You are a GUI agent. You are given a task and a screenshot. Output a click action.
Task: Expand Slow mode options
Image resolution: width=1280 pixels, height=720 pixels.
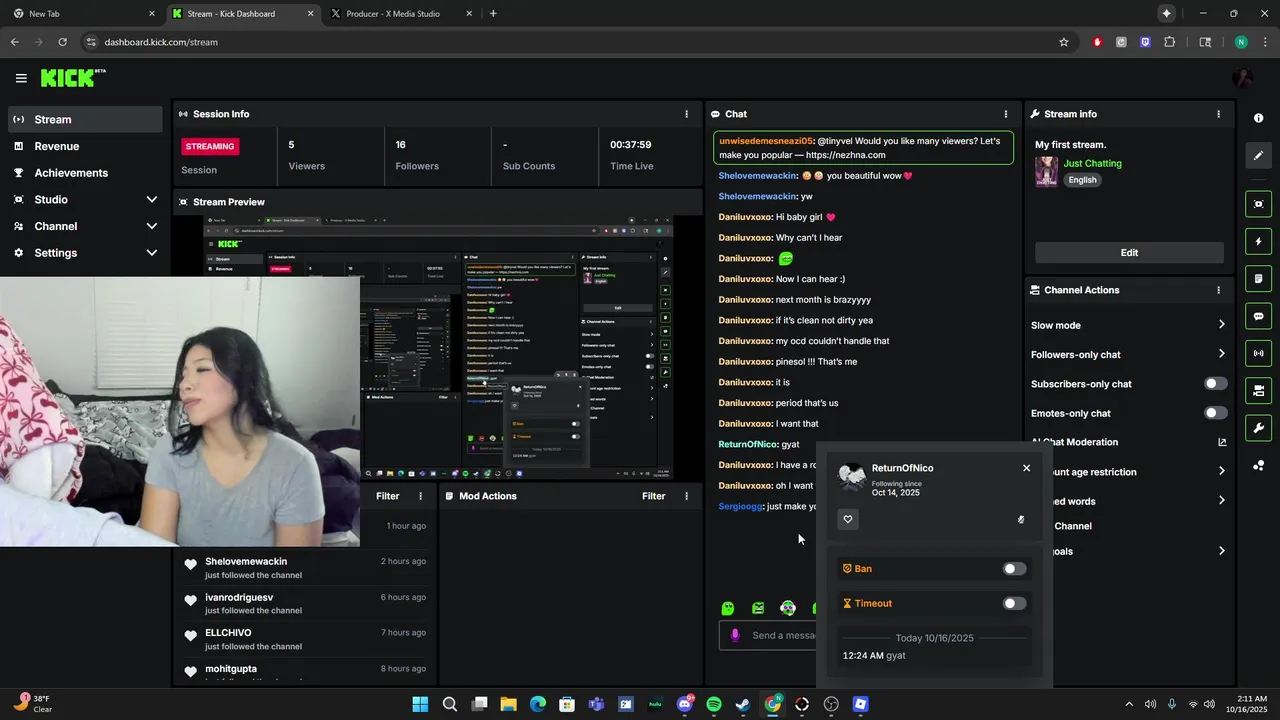pyautogui.click(x=1221, y=325)
